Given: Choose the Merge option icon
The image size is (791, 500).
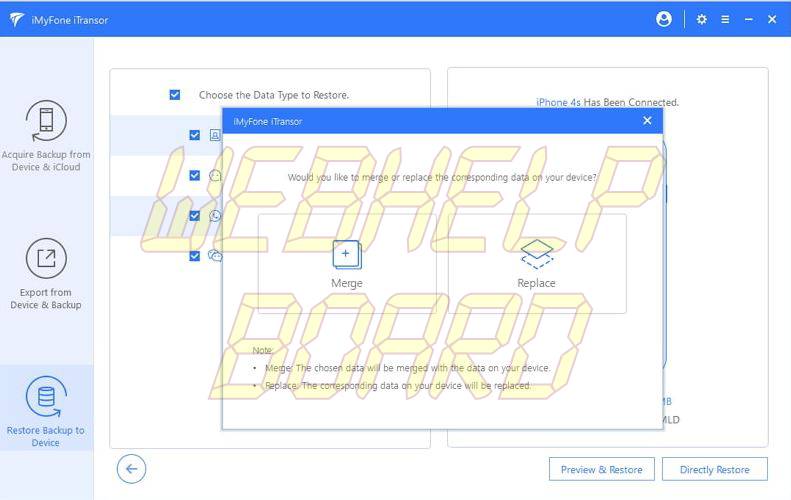Looking at the screenshot, I should [347, 254].
